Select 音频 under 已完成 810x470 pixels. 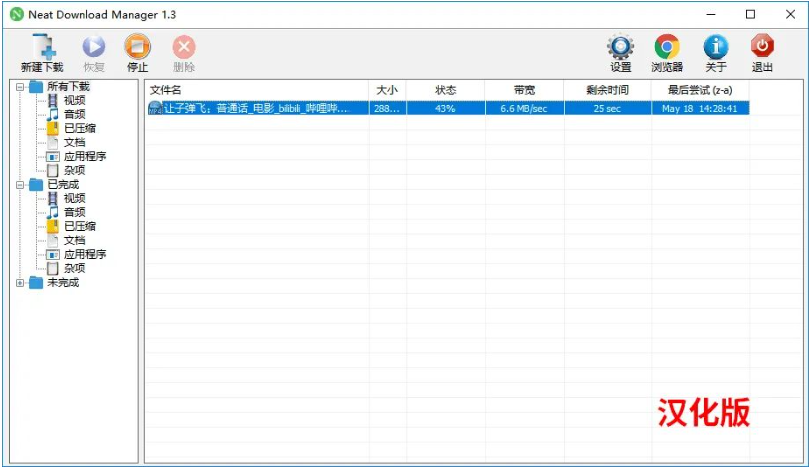(74, 212)
